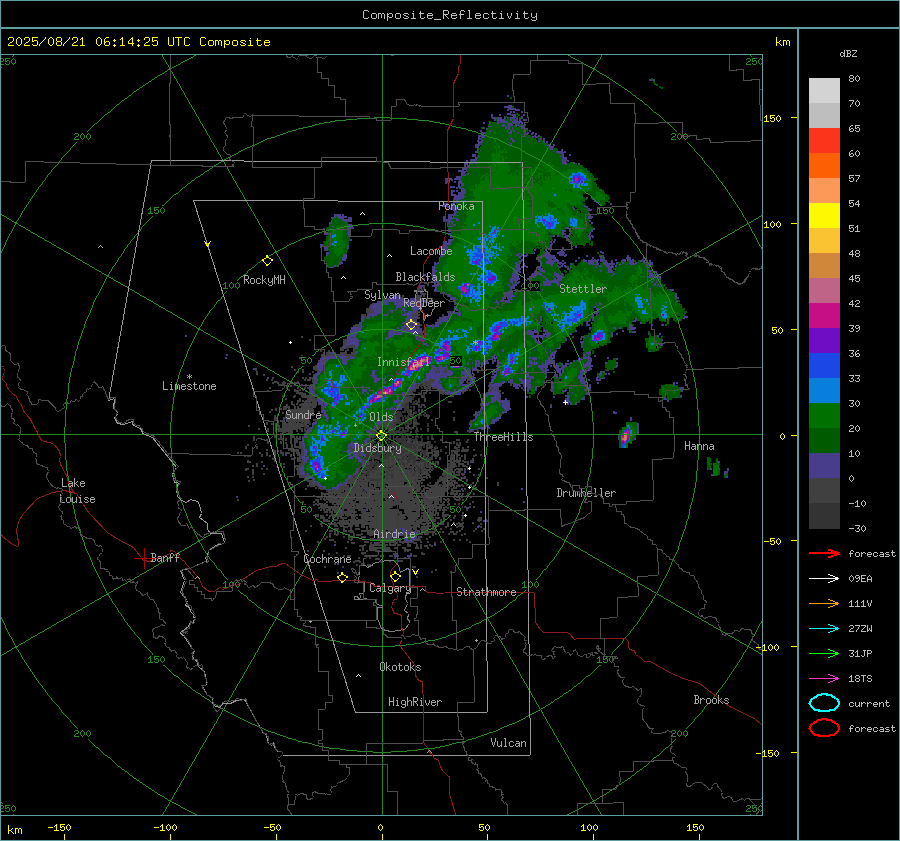Select the red 60–65 dBZ swatch
The height and width of the screenshot is (841, 900).
point(824,140)
